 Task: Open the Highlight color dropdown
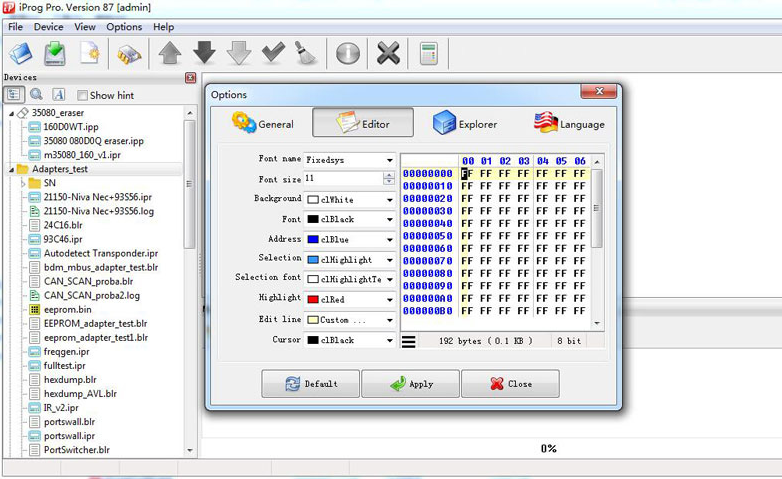pos(390,299)
